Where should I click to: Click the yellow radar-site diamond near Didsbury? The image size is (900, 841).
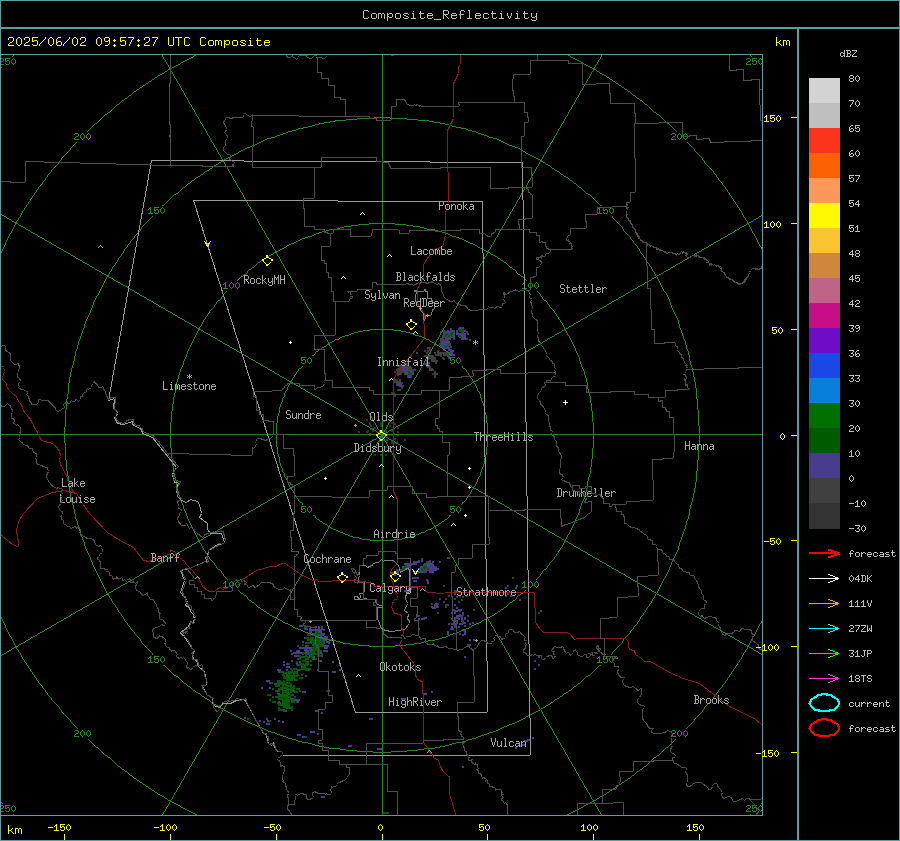click(x=381, y=436)
